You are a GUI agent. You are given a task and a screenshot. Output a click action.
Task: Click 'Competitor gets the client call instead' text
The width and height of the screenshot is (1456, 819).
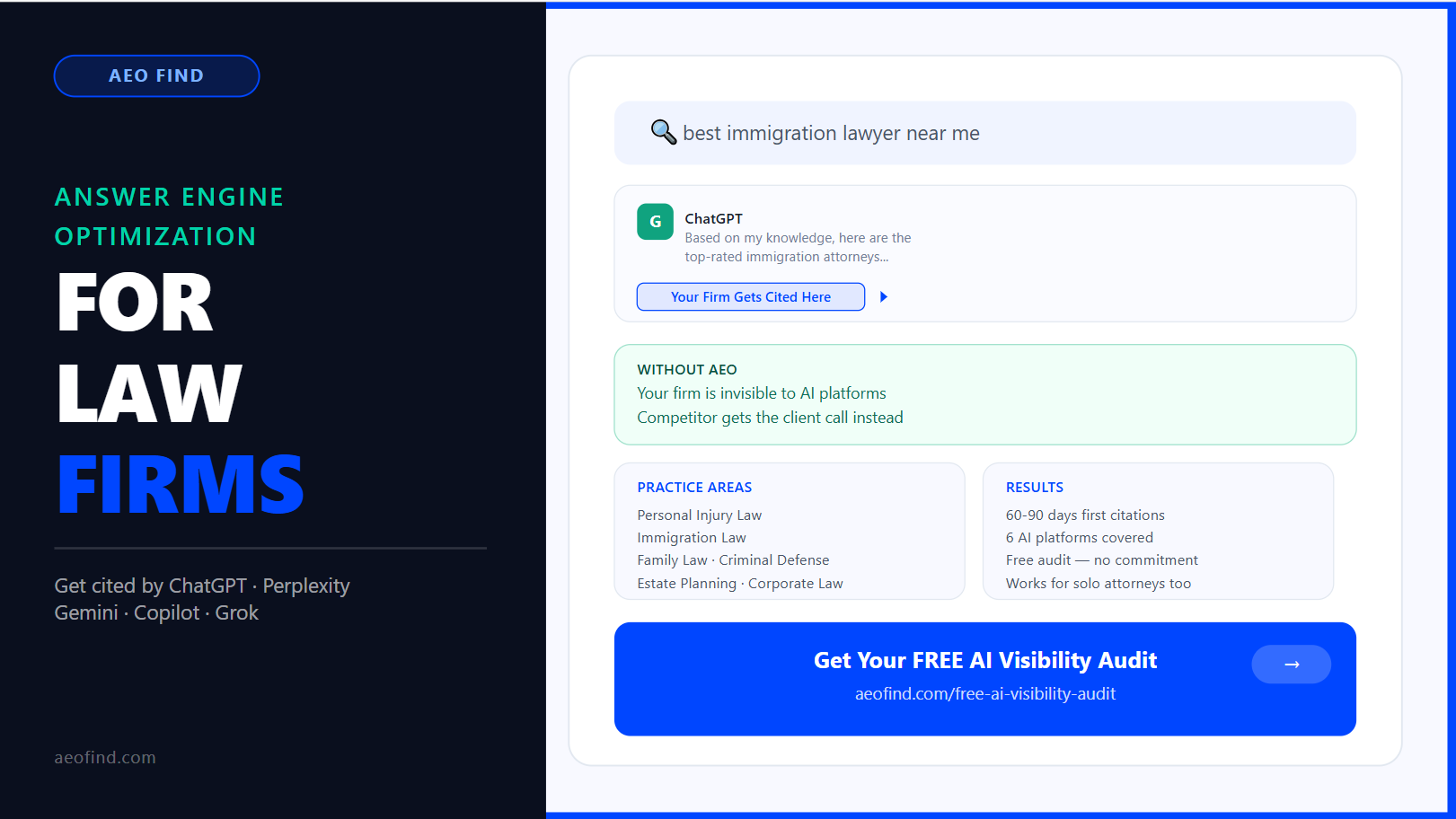coord(770,418)
